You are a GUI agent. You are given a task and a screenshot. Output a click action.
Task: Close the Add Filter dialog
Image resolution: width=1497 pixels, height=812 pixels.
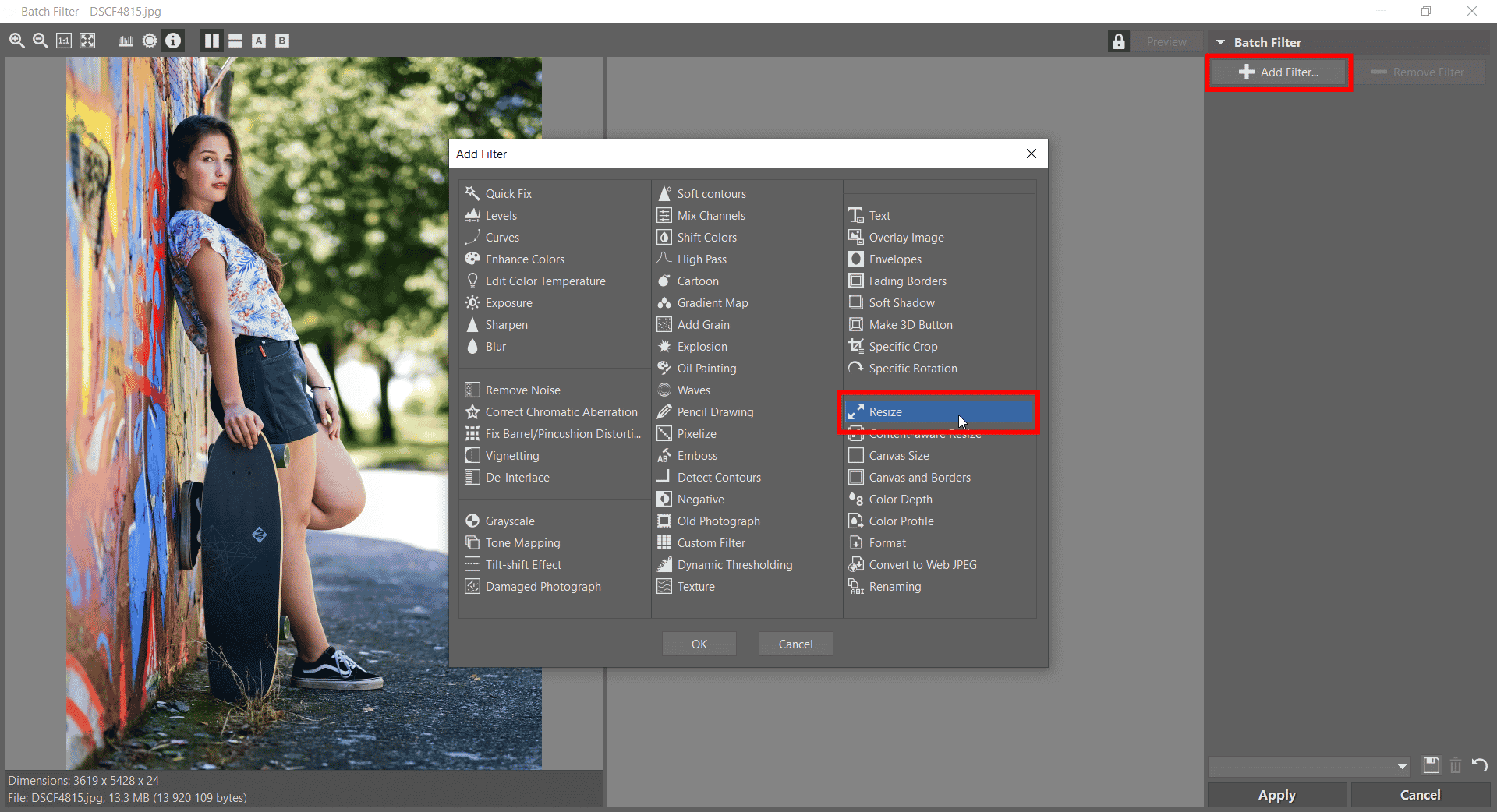1032,154
